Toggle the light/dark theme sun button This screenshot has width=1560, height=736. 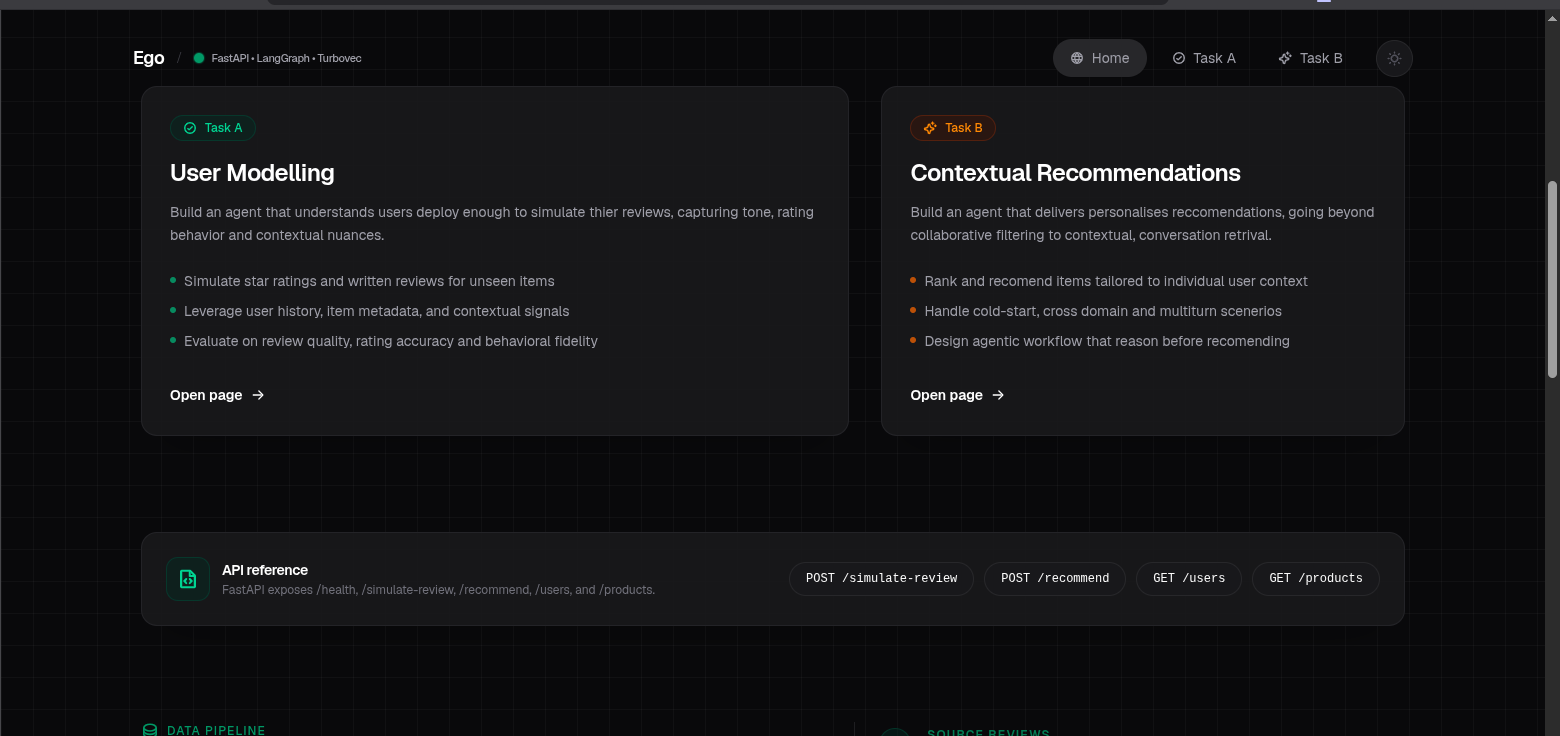(x=1394, y=58)
